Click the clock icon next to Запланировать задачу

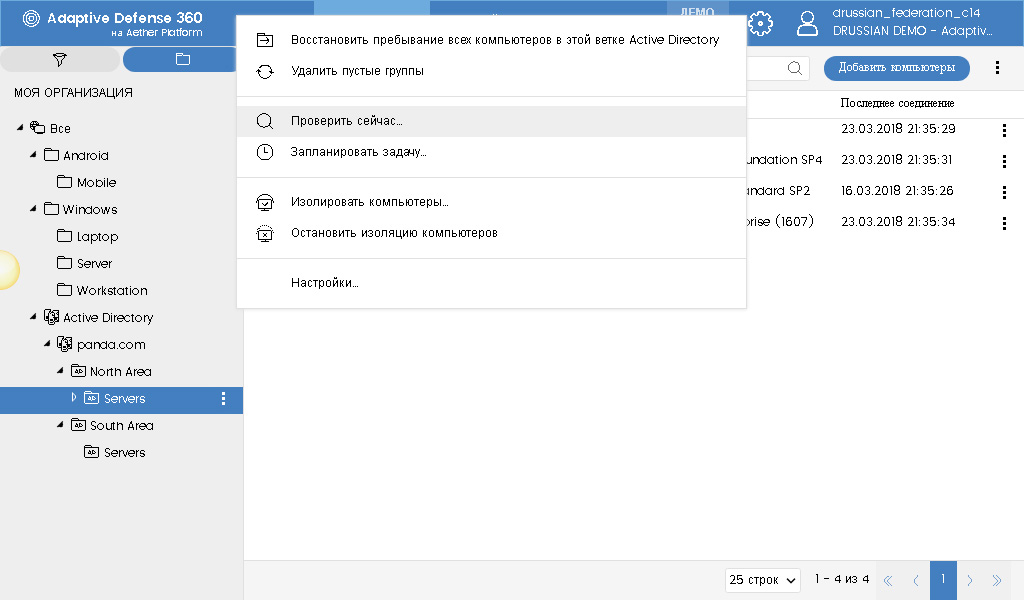click(264, 151)
